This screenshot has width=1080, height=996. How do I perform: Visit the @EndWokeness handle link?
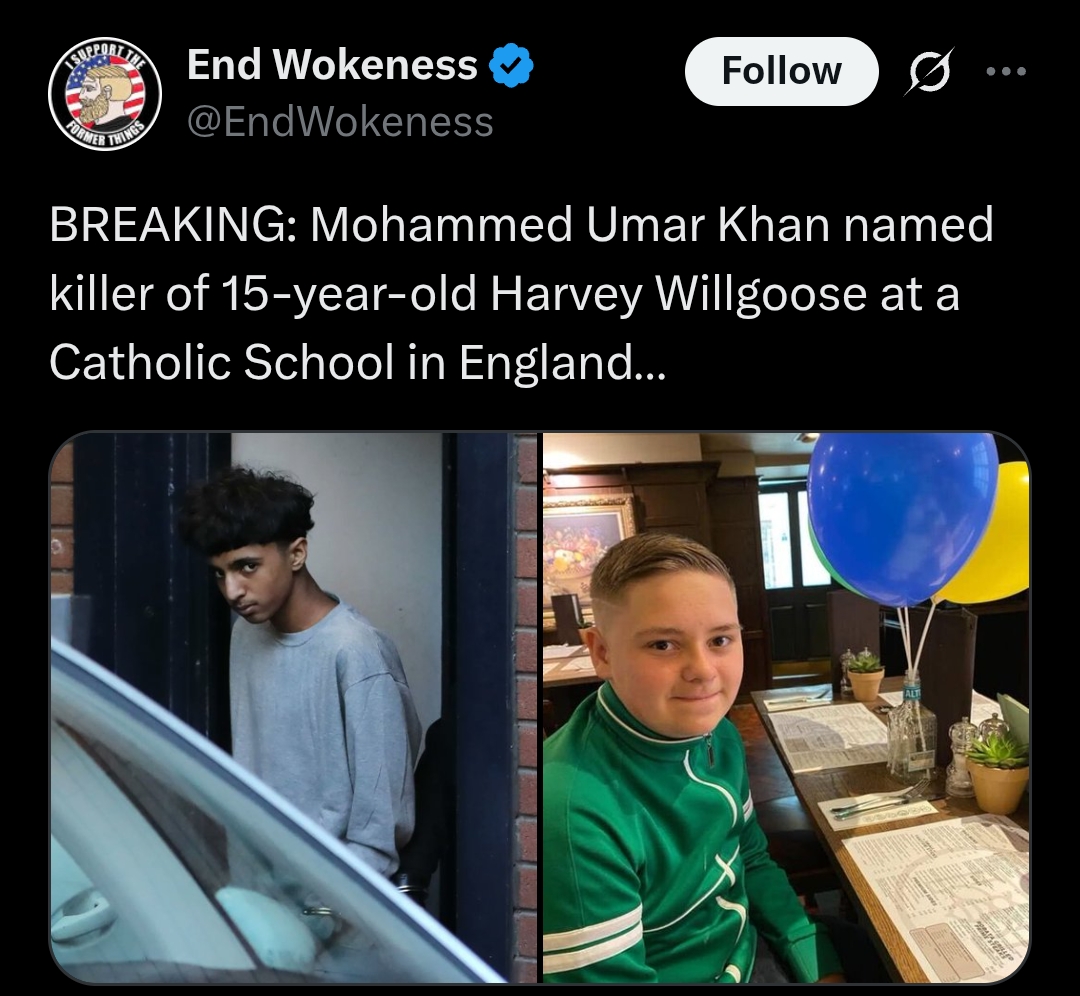pyautogui.click(x=340, y=122)
